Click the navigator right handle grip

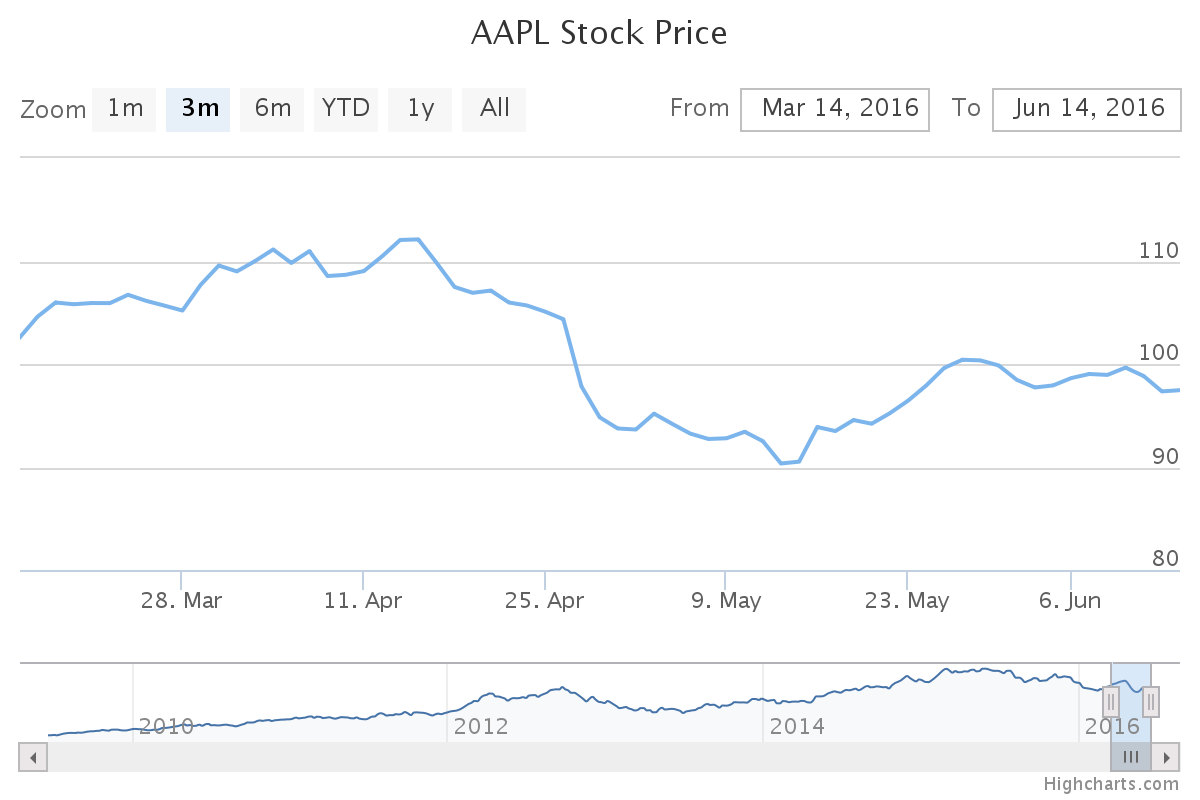tap(1151, 702)
